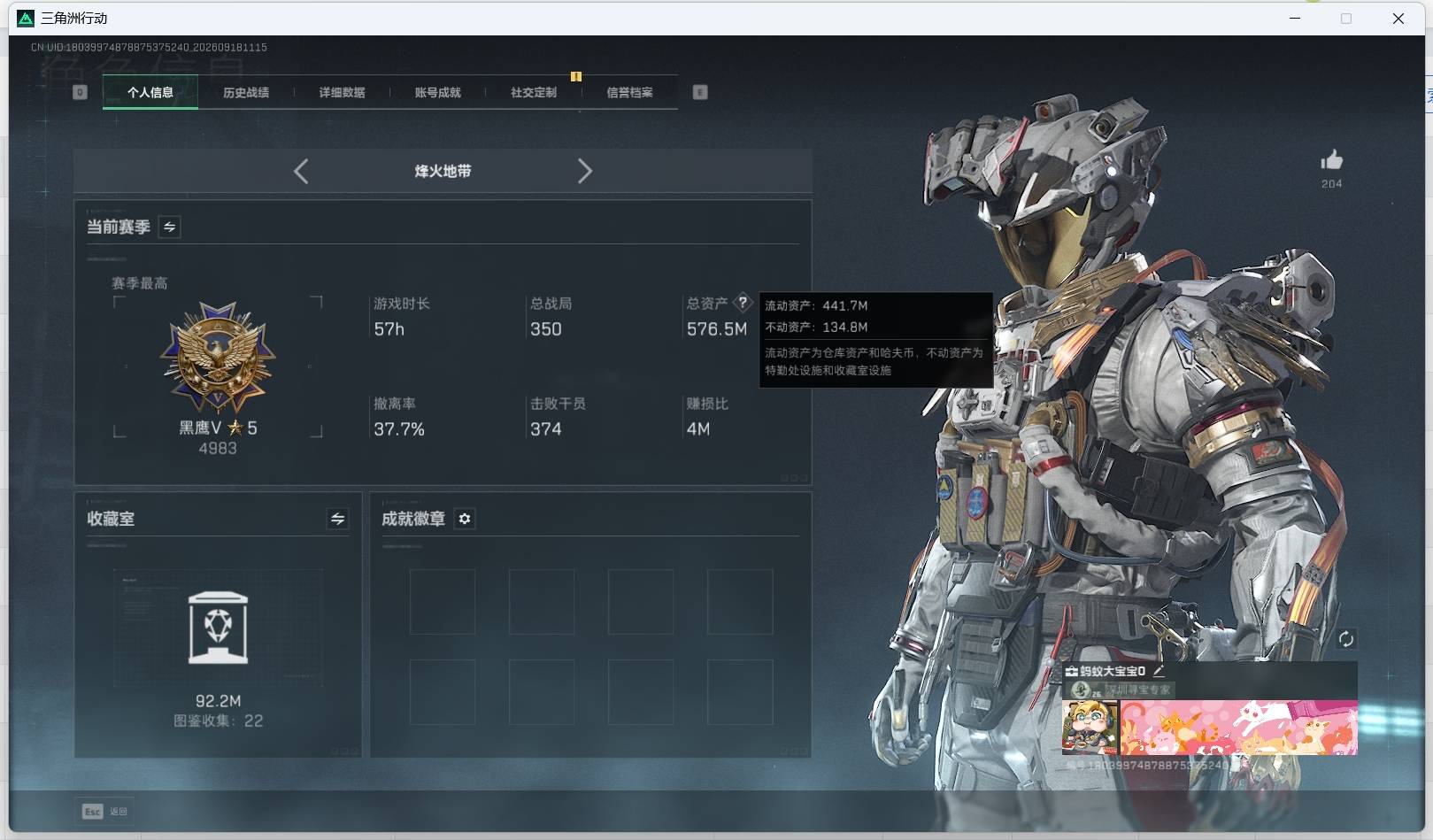Switch to next game mode with right arrow

[584, 171]
